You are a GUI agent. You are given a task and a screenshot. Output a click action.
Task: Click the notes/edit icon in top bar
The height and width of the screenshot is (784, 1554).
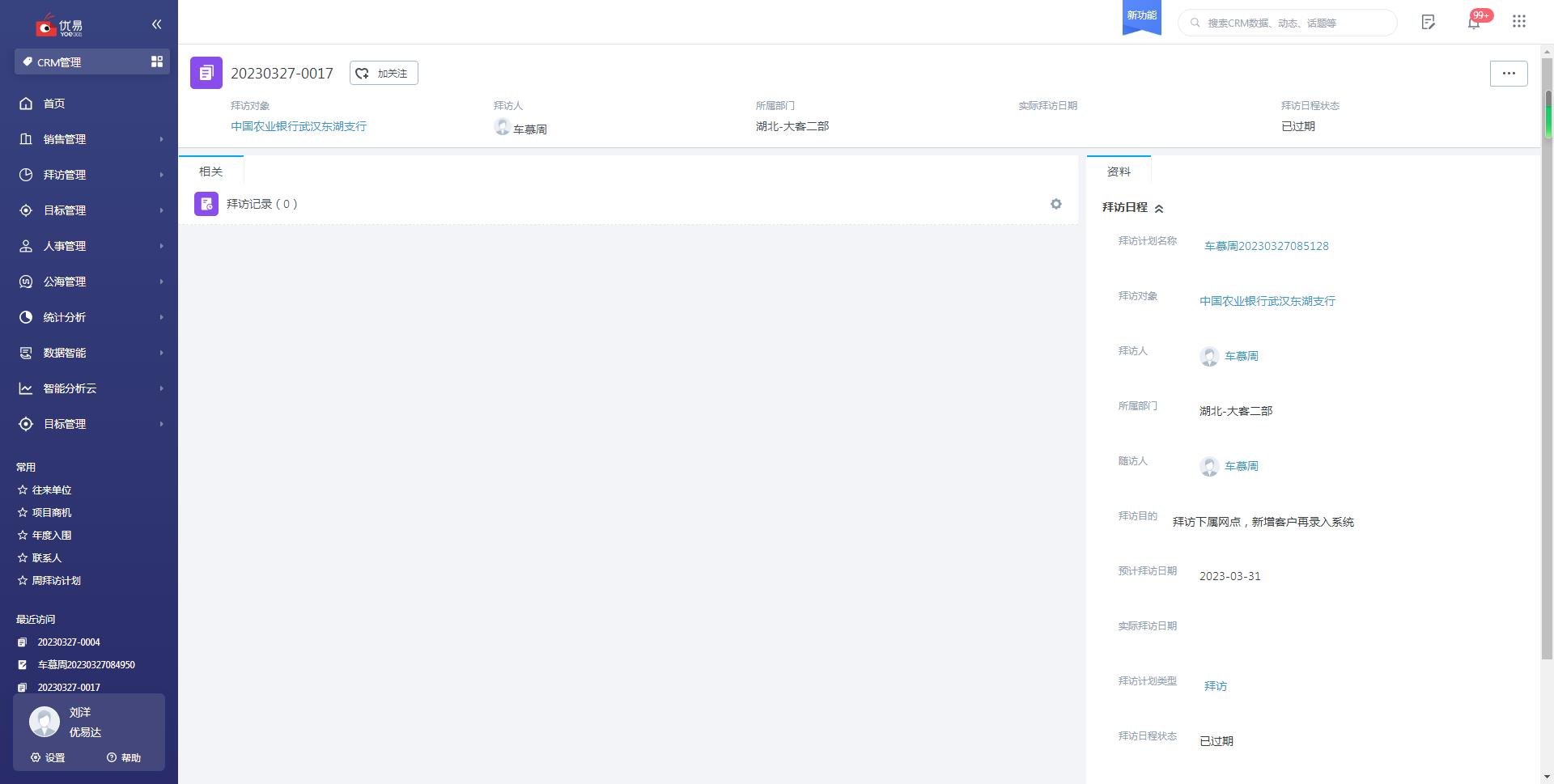[x=1428, y=22]
